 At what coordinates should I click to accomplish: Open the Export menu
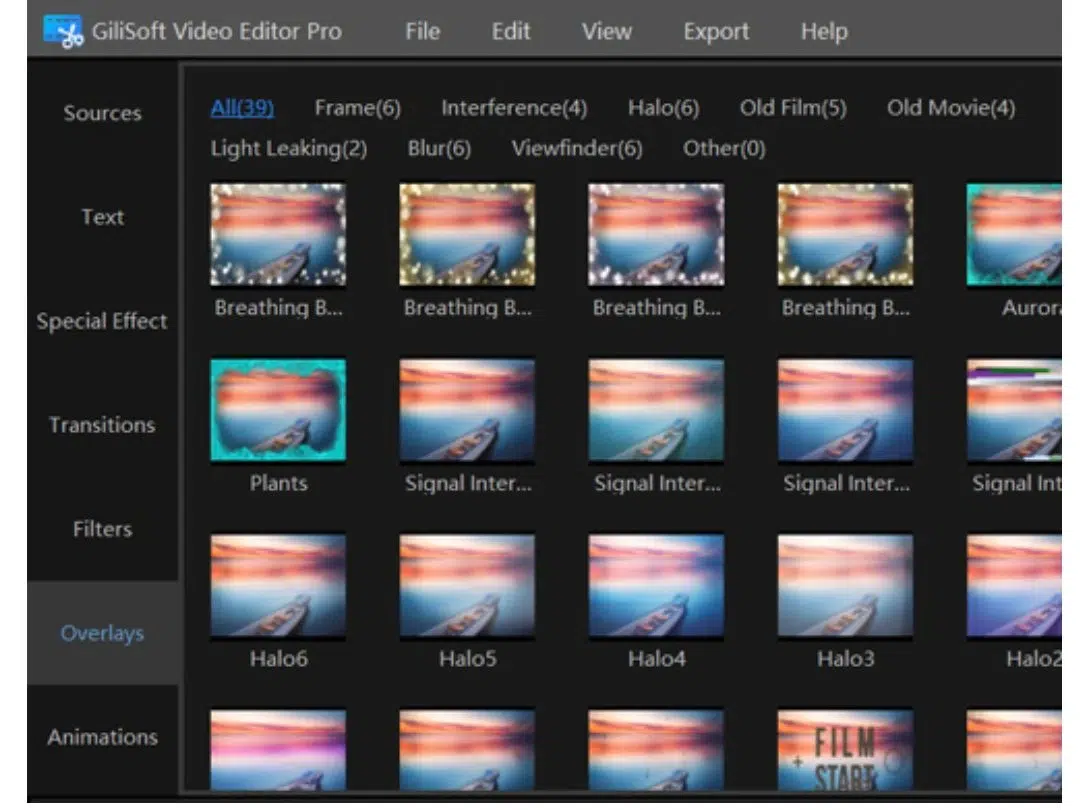pyautogui.click(x=716, y=32)
